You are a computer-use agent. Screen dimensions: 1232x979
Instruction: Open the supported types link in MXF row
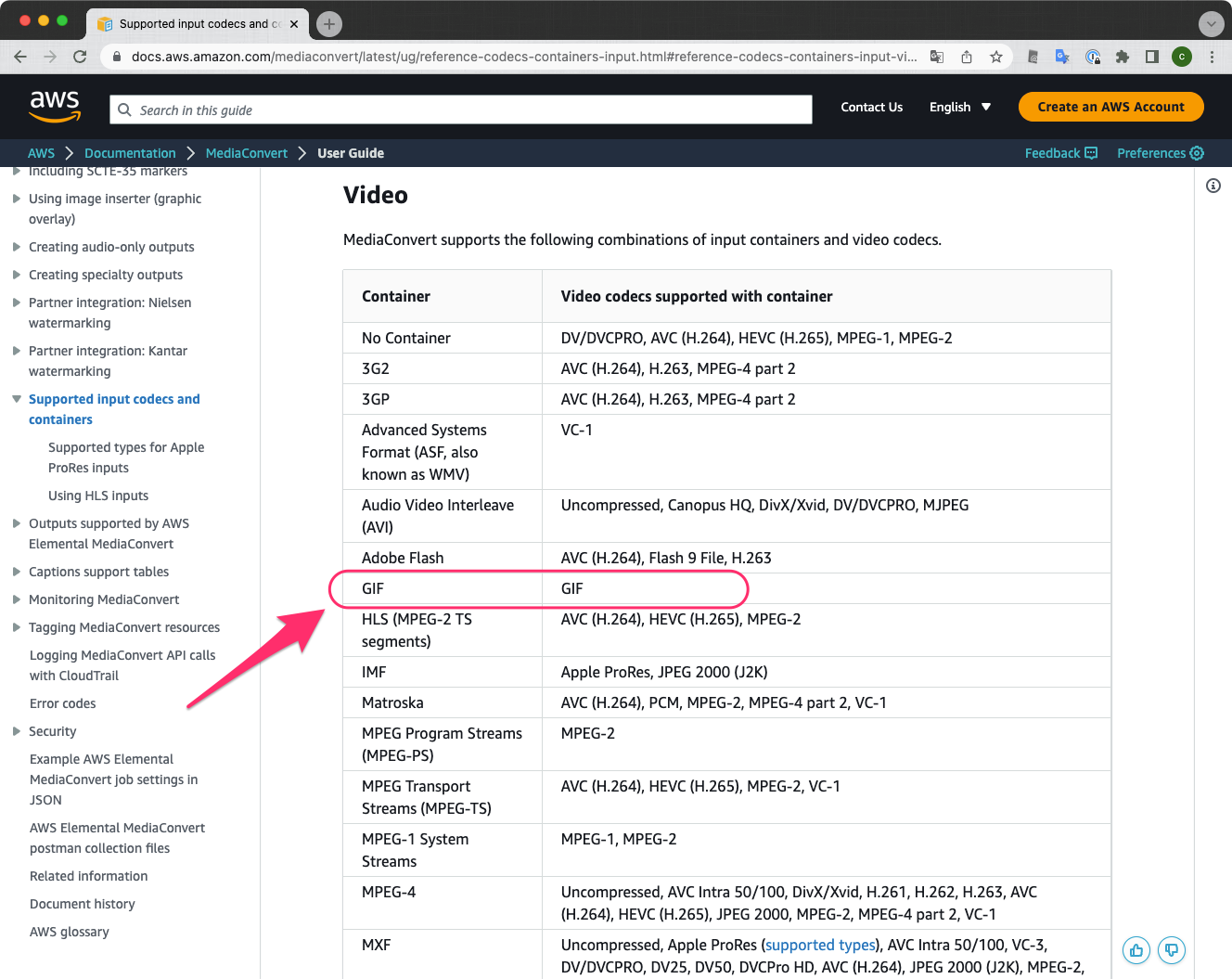tap(820, 945)
